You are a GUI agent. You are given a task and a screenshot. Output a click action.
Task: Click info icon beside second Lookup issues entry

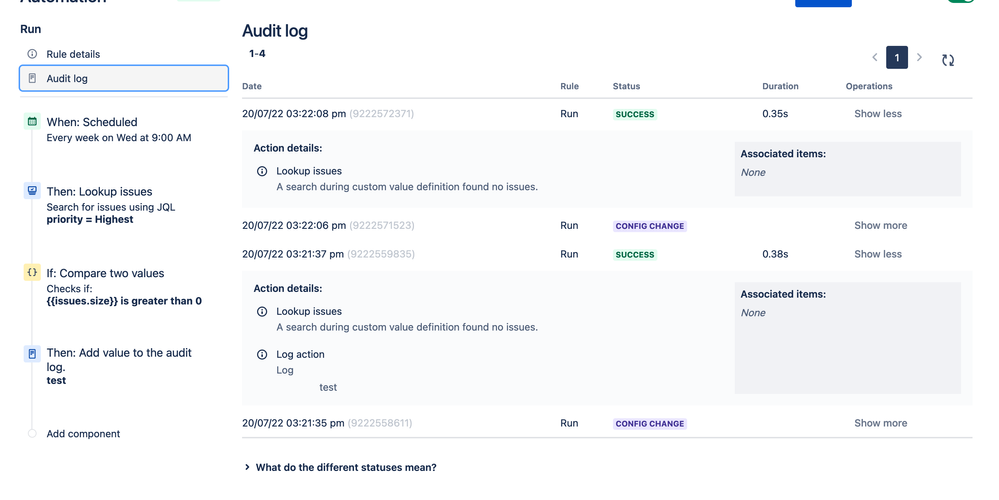pyautogui.click(x=262, y=311)
